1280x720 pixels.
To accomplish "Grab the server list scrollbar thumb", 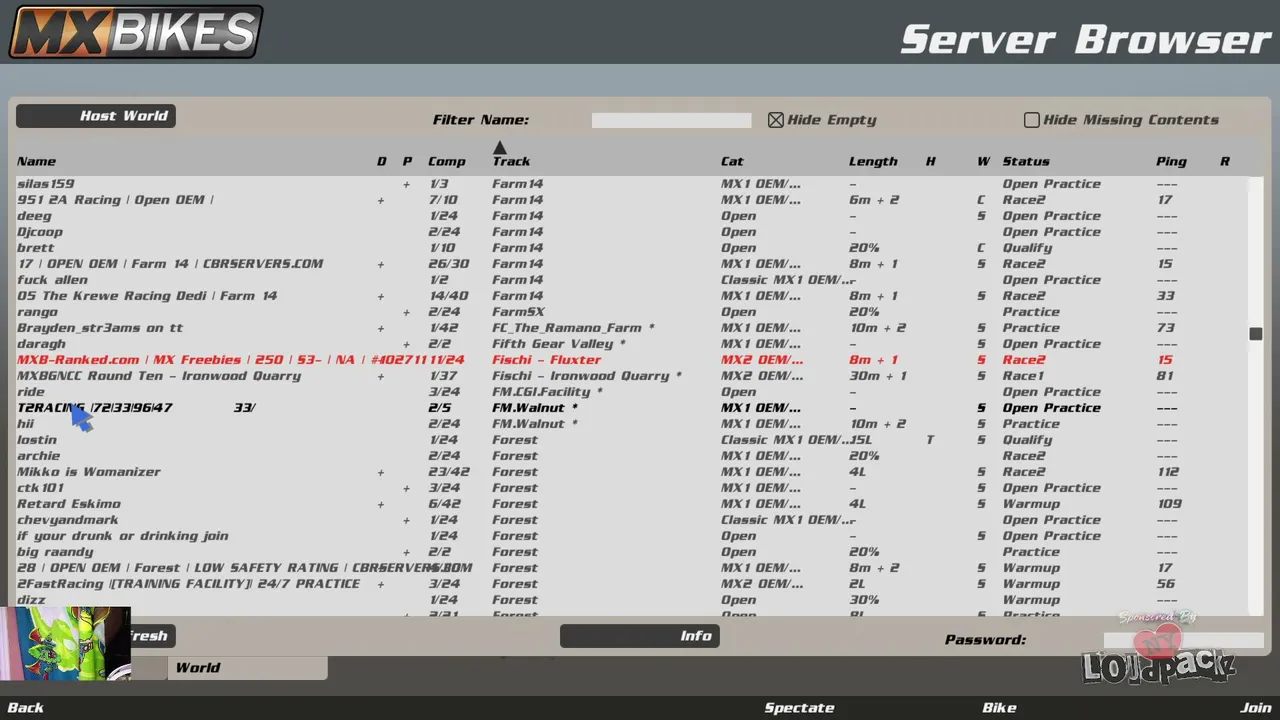I will (1256, 334).
